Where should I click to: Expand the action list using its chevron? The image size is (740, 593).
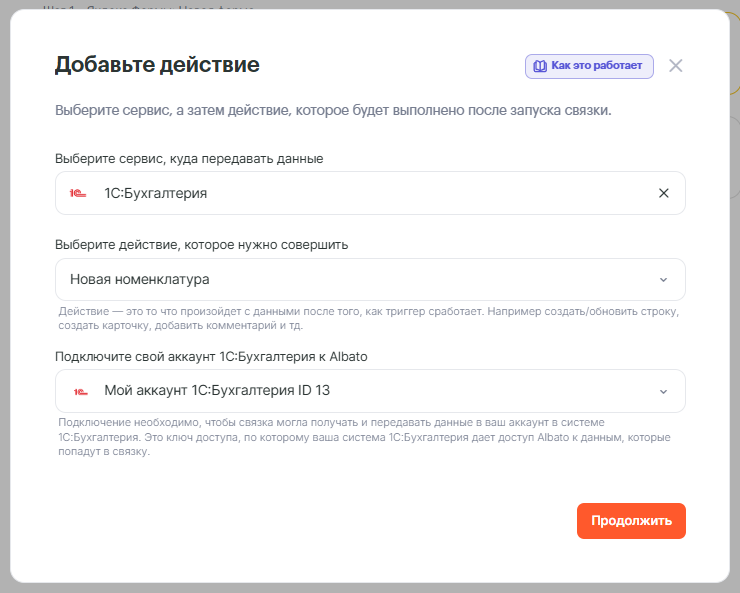(664, 280)
